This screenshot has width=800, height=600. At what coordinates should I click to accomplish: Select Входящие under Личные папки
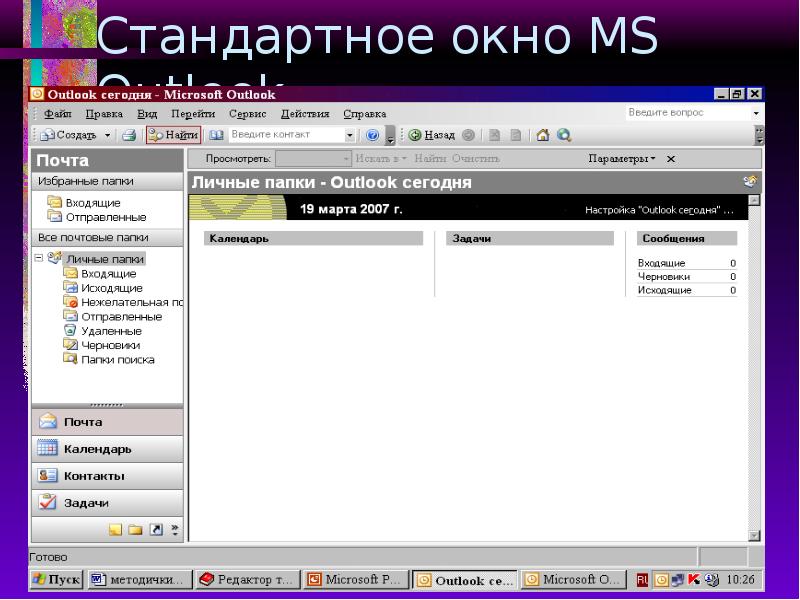point(100,274)
